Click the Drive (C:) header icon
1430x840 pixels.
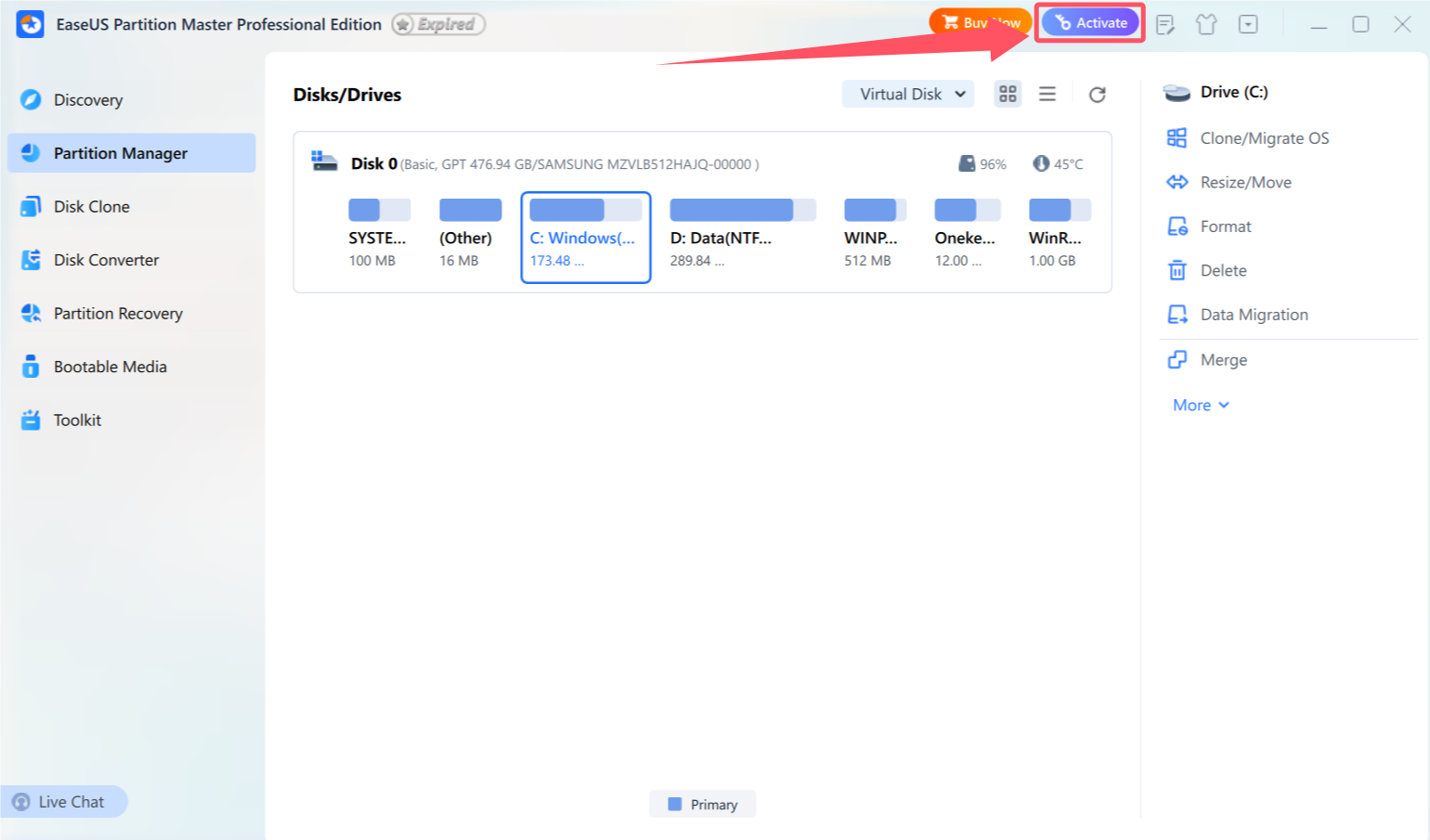1176,92
